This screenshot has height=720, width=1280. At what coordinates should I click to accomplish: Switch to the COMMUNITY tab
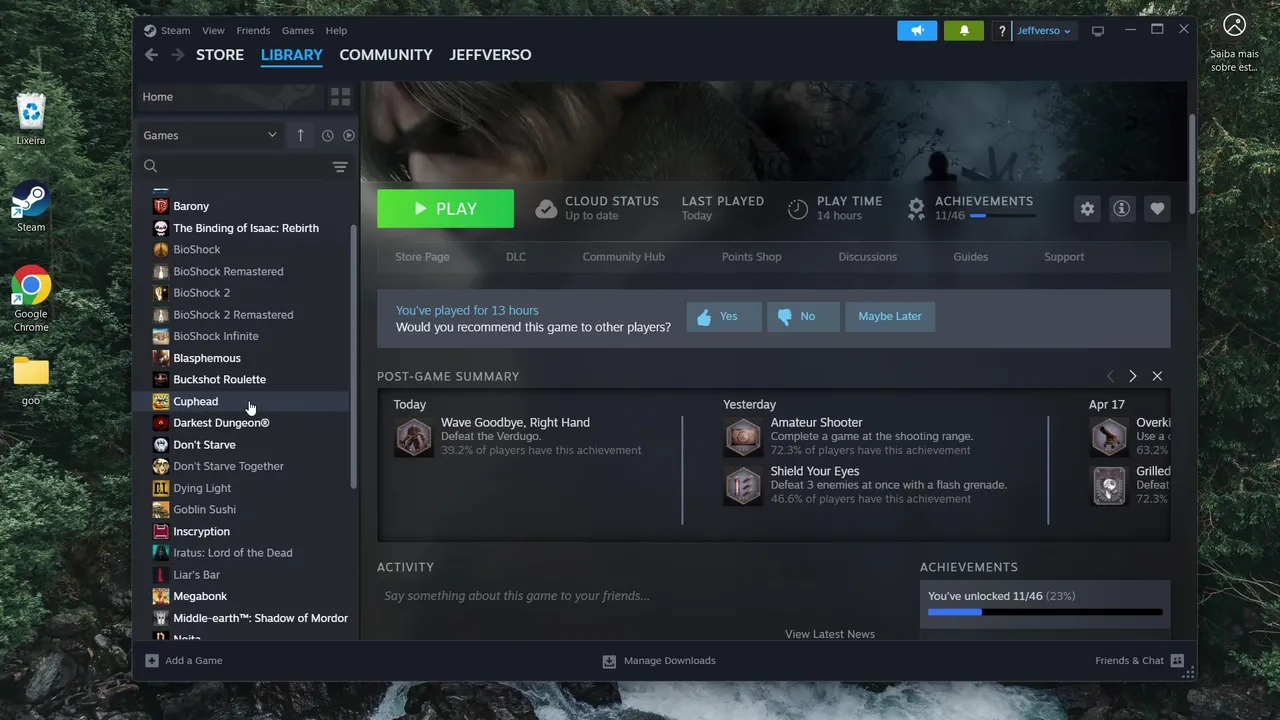386,55
